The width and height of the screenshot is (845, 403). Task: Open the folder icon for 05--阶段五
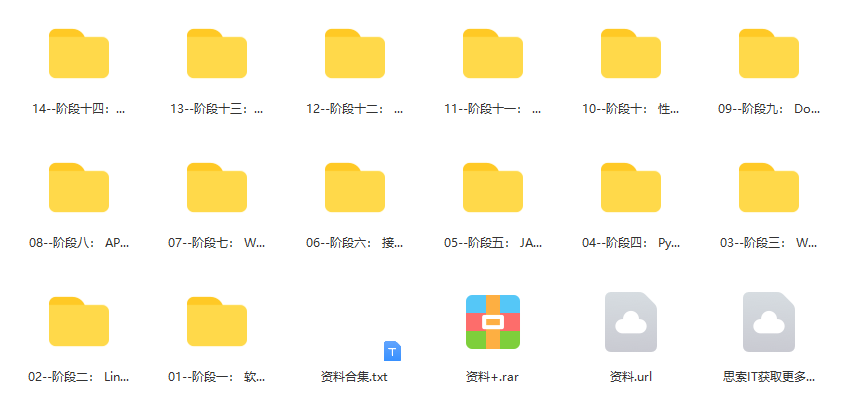click(x=493, y=187)
